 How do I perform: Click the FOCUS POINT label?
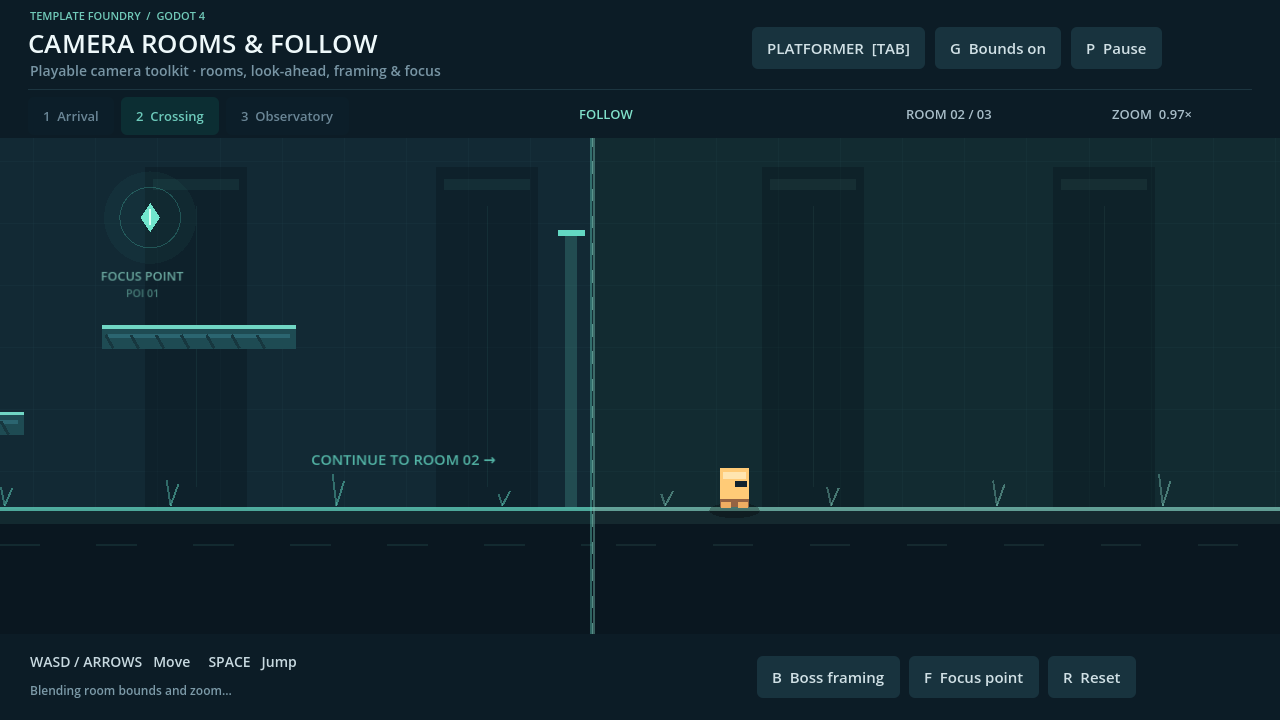click(142, 276)
